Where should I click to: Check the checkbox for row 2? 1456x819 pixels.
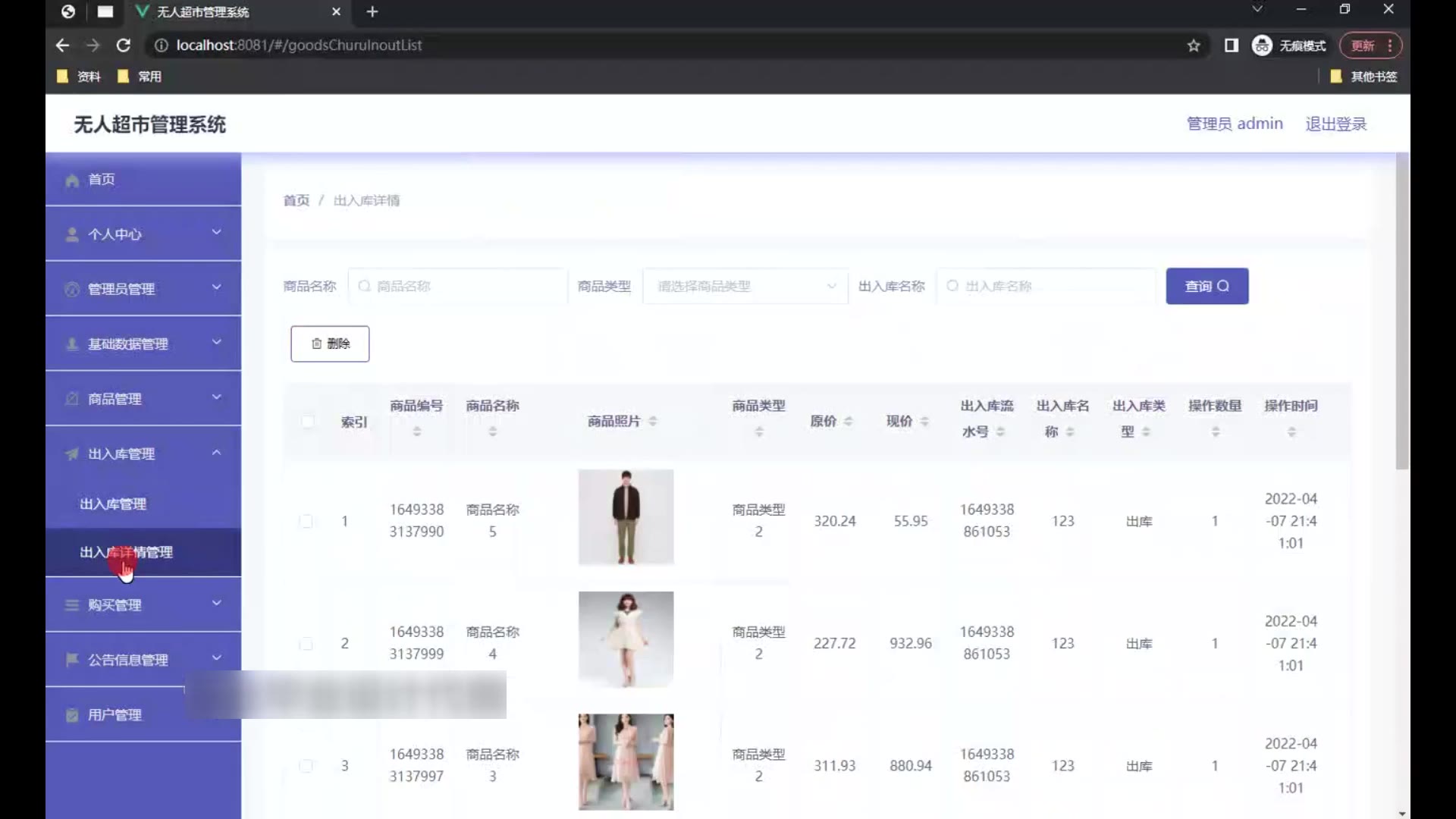point(306,644)
